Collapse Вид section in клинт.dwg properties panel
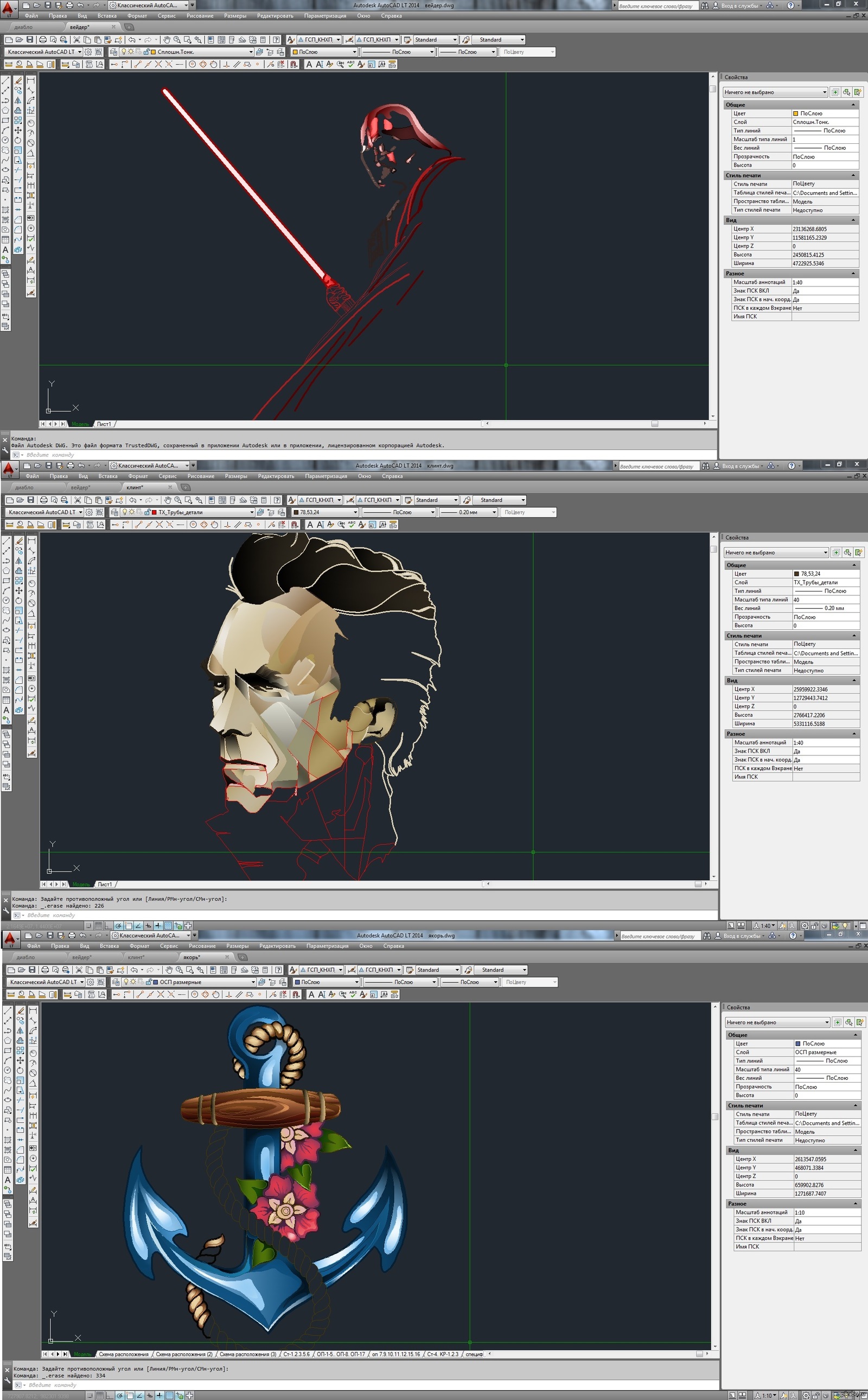 coord(854,680)
